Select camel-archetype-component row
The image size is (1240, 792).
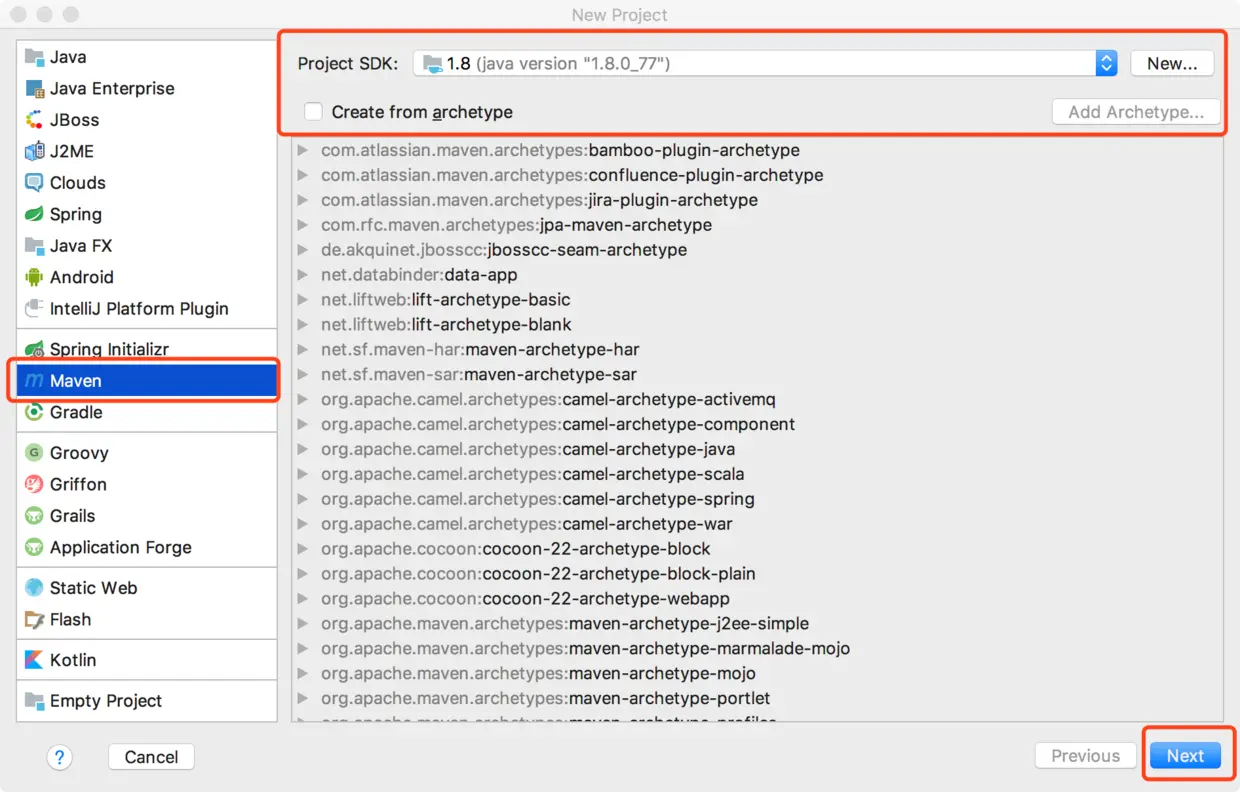757,424
